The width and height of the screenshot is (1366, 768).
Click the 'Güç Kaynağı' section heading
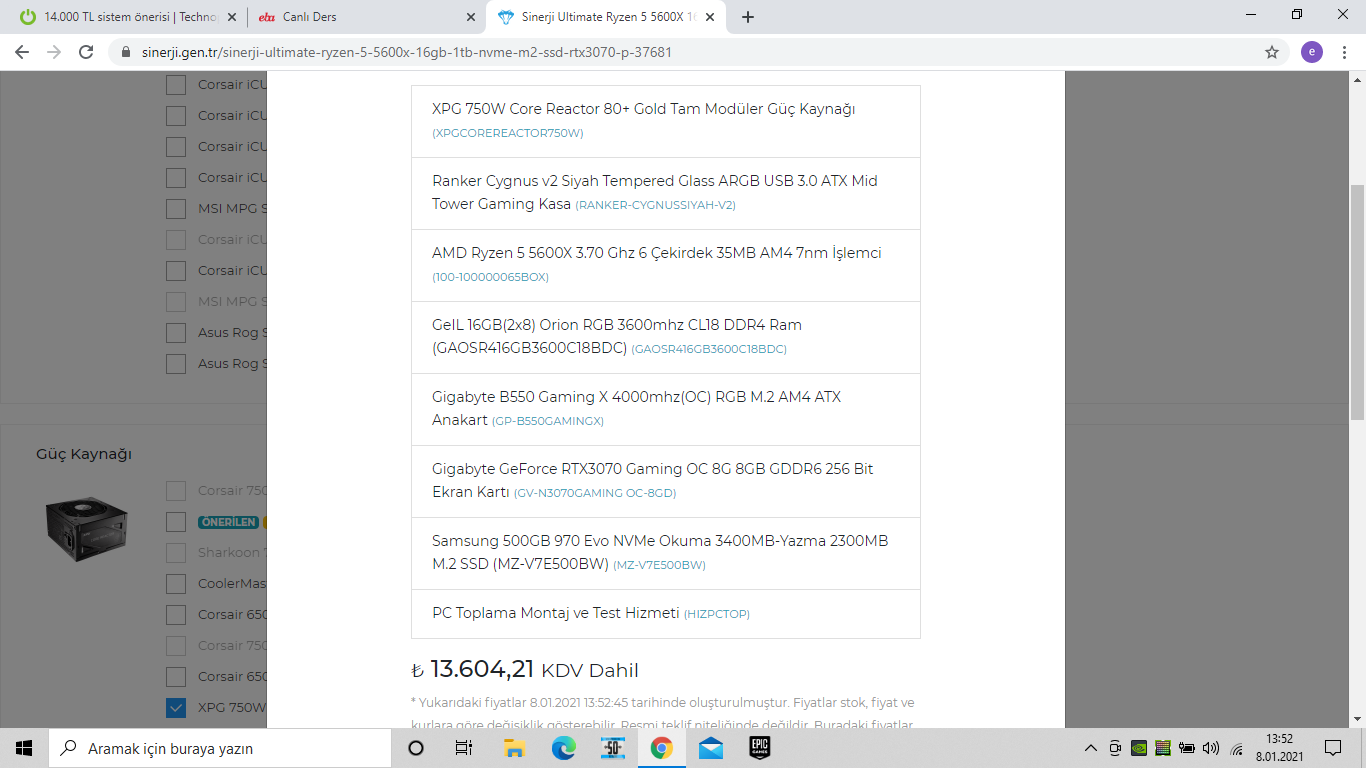point(84,454)
